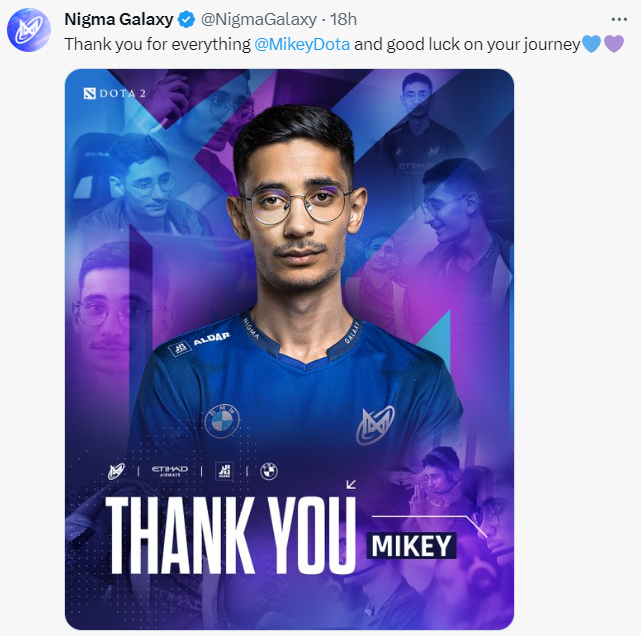Open the @MikeyDota mention link
This screenshot has height=636, width=641.
(302, 44)
